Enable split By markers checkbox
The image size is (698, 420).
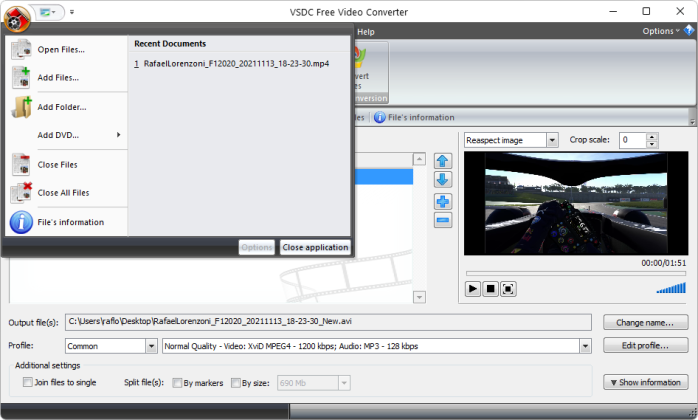177,383
